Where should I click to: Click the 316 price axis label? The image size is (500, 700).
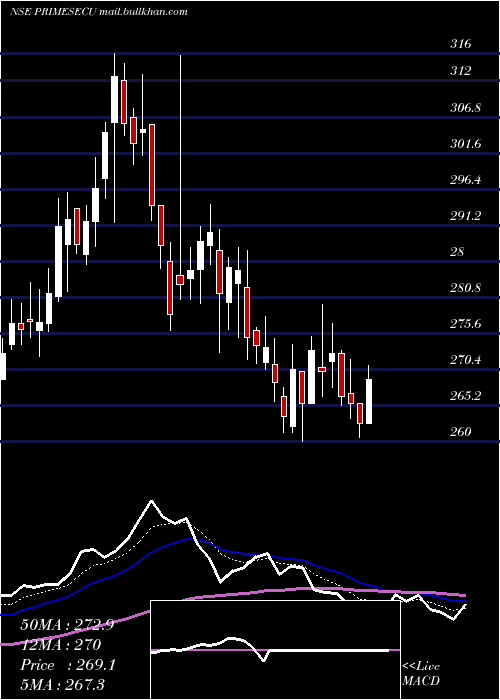461,44
